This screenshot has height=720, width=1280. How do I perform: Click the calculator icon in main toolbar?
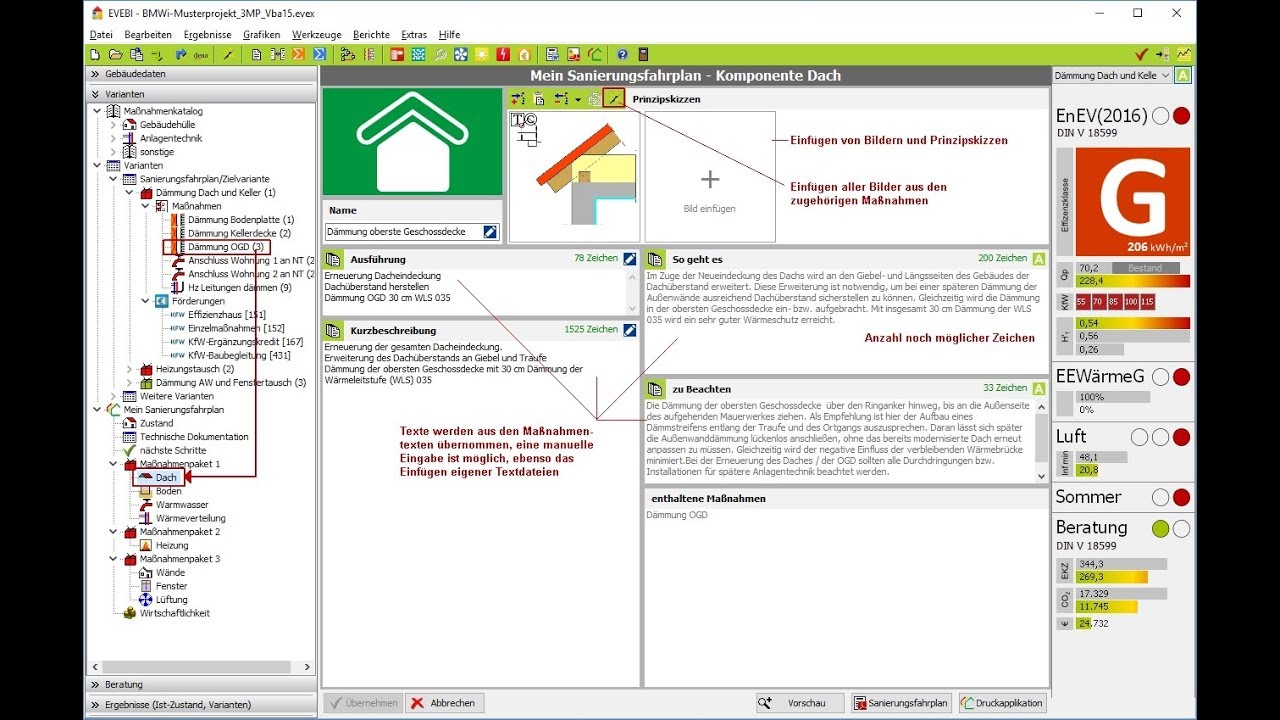pyautogui.click(x=643, y=55)
